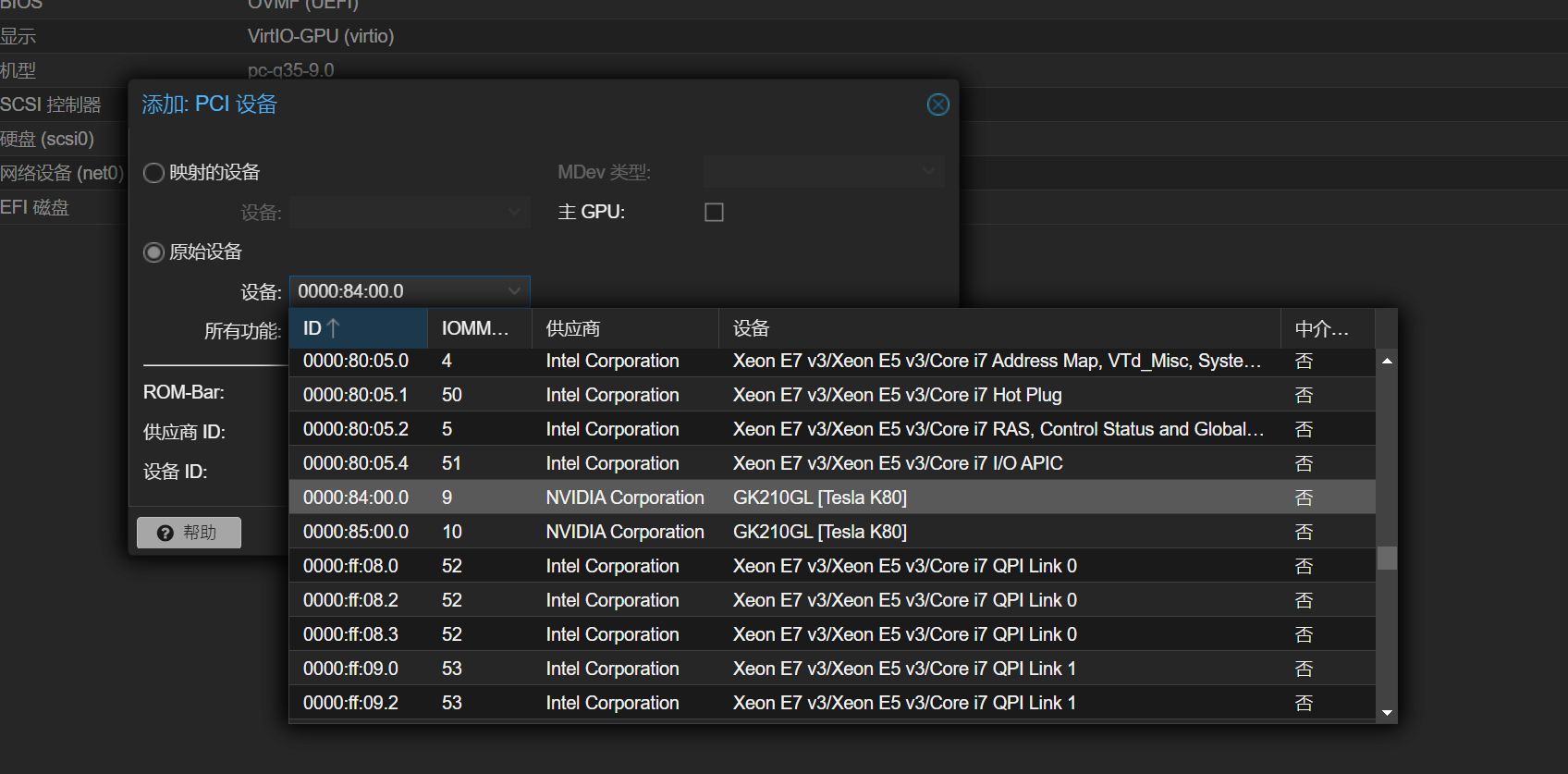Click the Help button's question mark icon
The height and width of the screenshot is (774, 1568).
click(x=165, y=533)
